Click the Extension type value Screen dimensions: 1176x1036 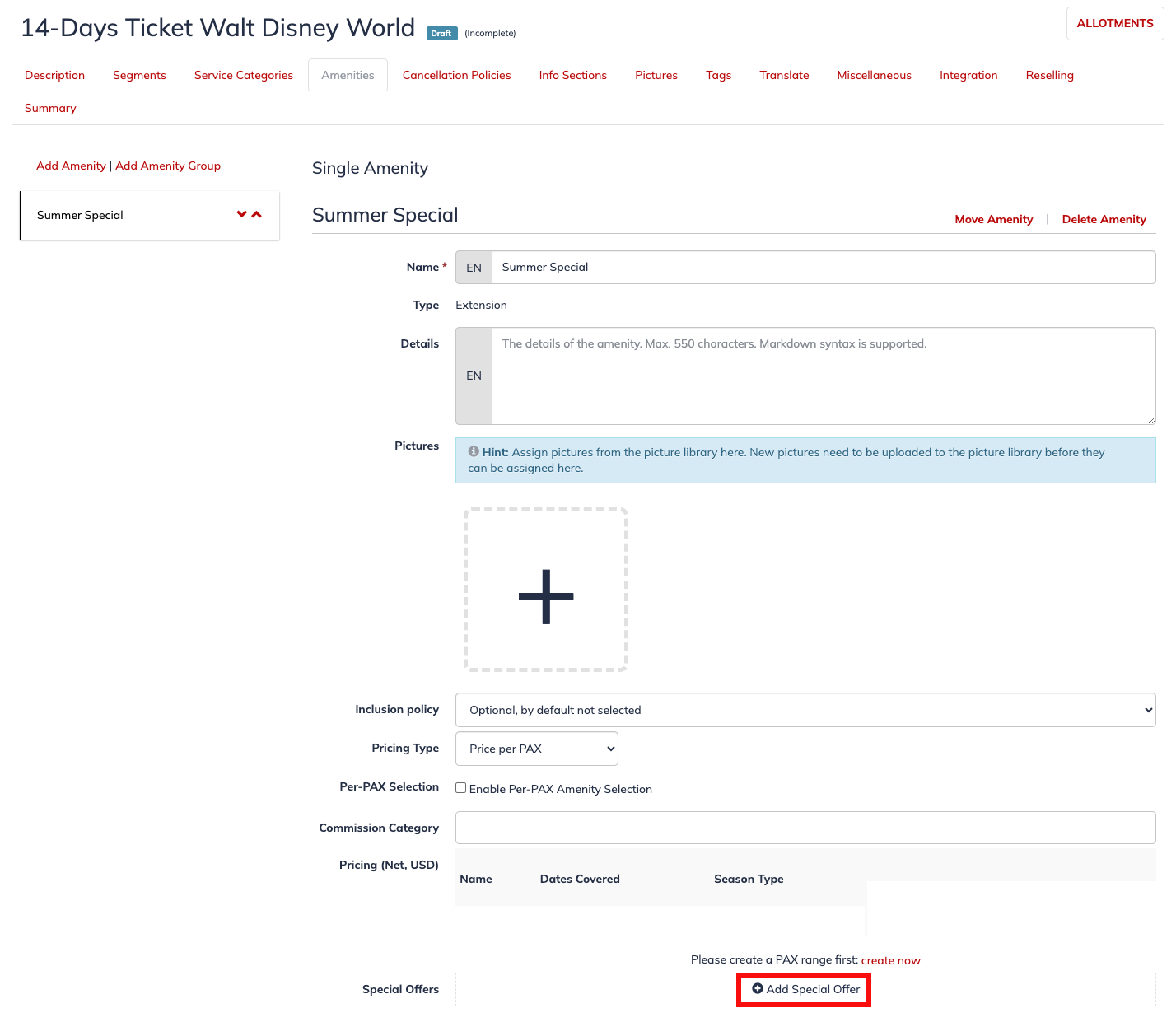click(x=481, y=305)
